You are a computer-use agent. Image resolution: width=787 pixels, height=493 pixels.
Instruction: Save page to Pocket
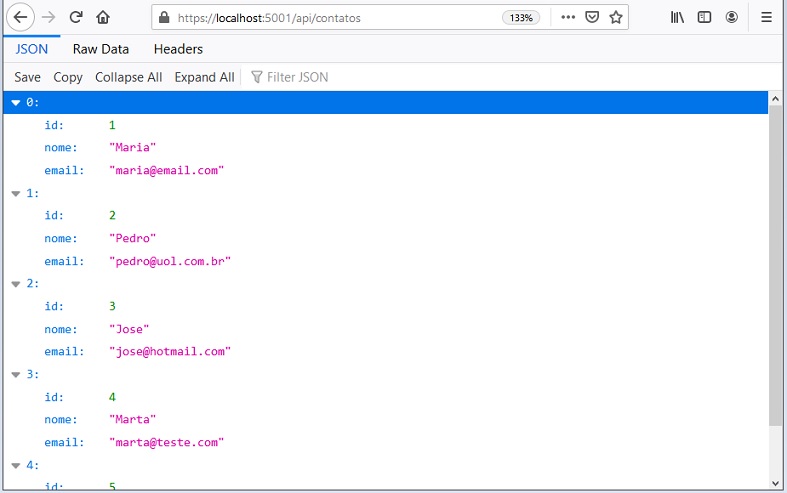592,17
